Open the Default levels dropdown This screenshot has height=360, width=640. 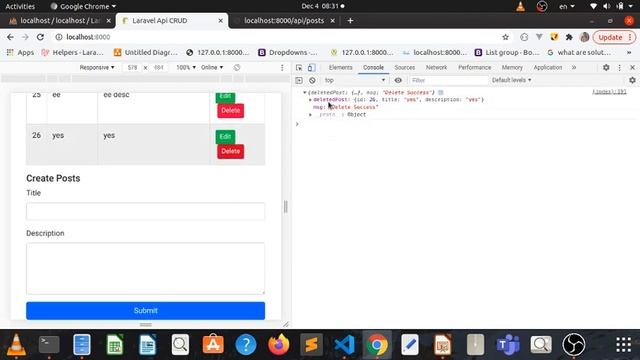[511, 80]
